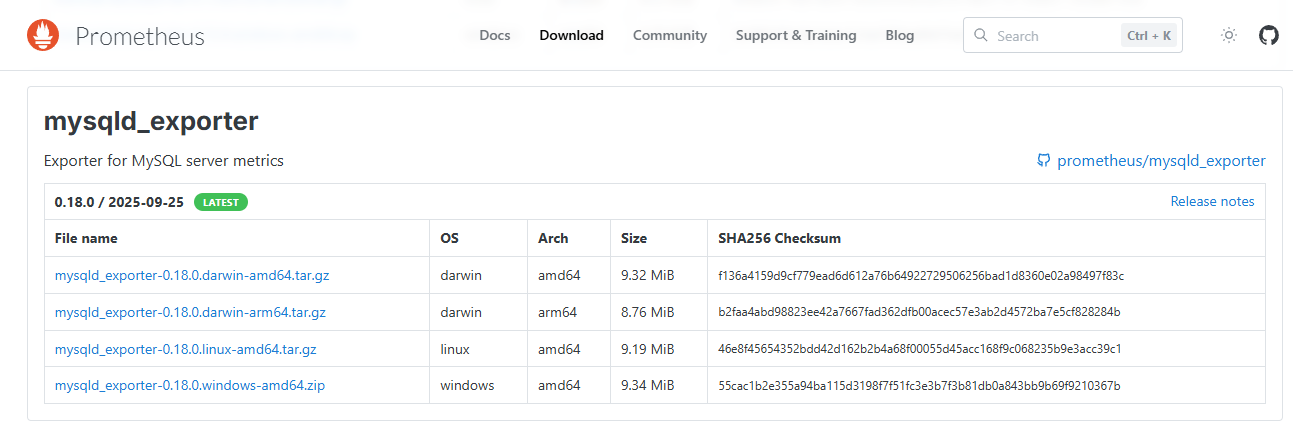The image size is (1293, 427).
Task: Download mysqld_exporter darwin-arm64 tar.gz file
Action: pos(190,312)
